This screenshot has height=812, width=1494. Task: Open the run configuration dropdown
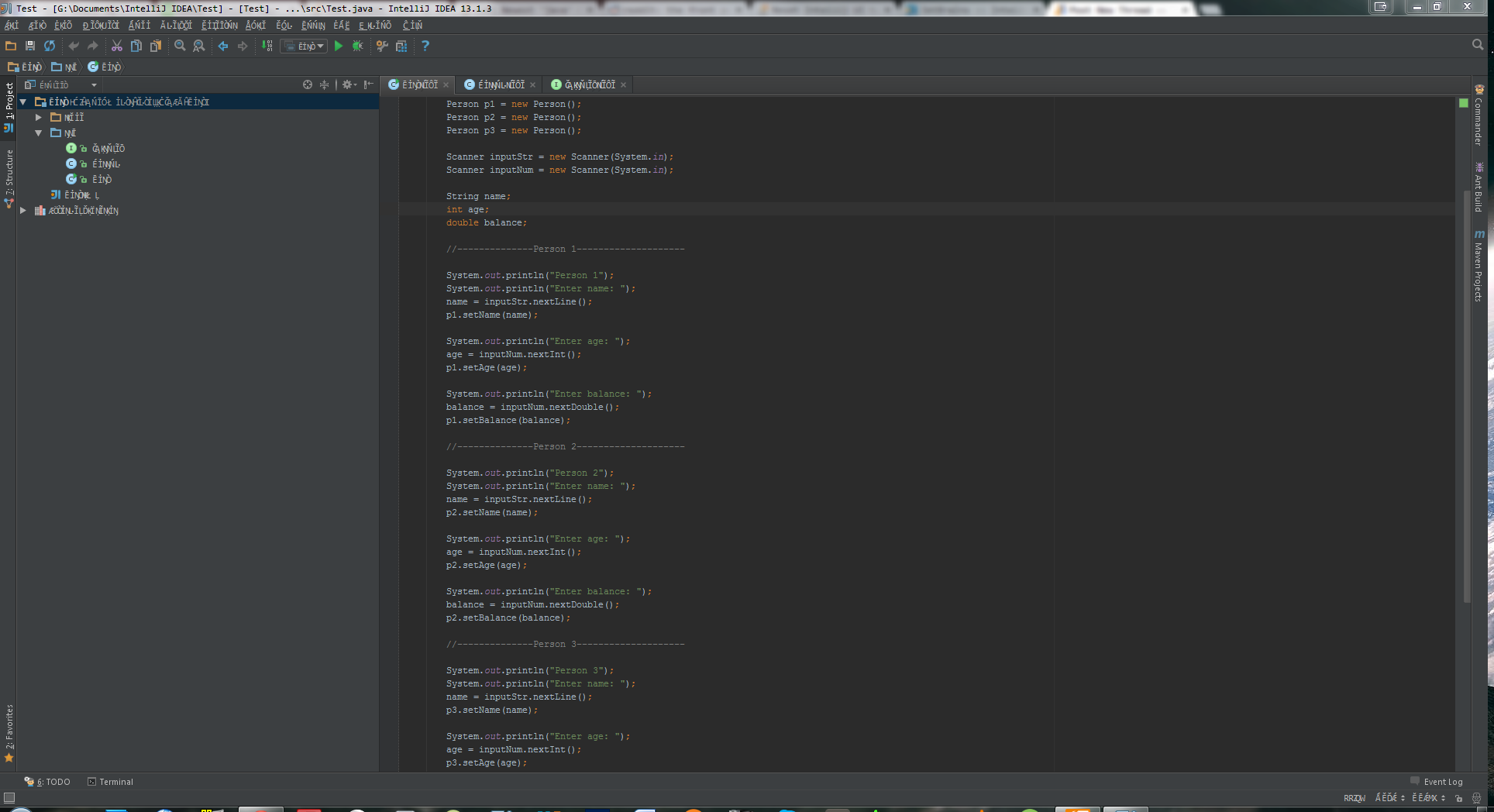point(304,46)
